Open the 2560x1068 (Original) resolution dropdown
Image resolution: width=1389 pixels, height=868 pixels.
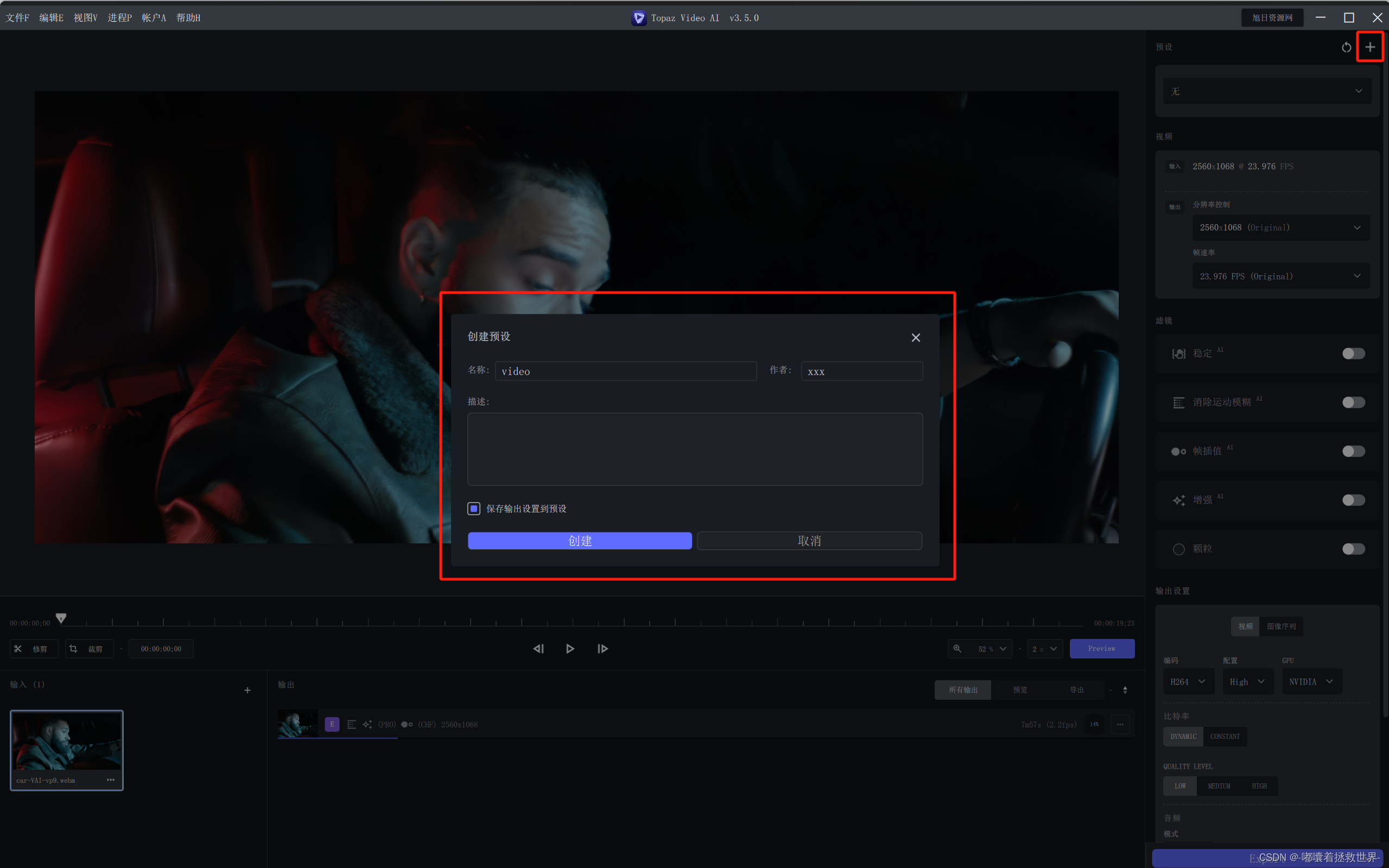[1280, 228]
